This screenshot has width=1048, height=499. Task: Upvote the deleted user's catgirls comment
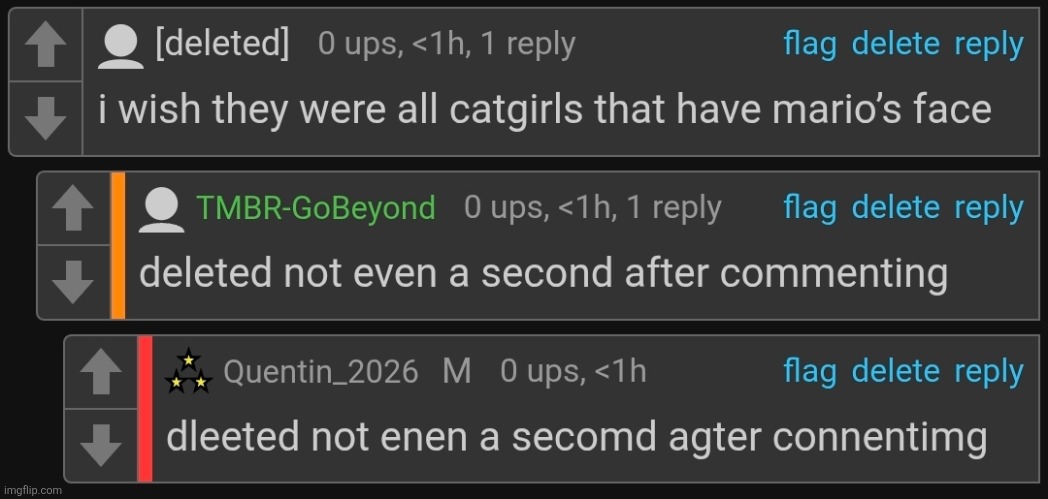[x=44, y=48]
